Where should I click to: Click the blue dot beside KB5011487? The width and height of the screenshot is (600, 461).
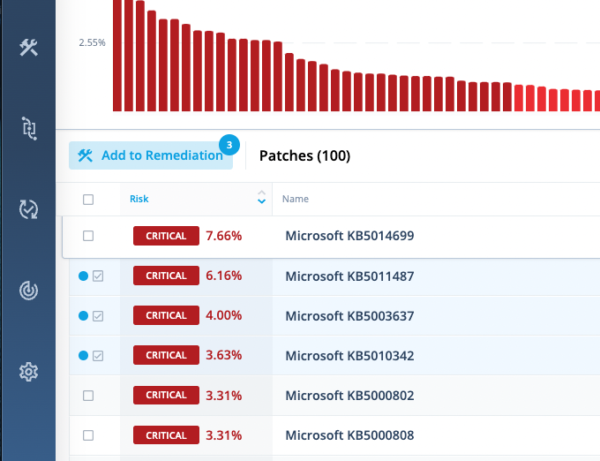[82, 276]
